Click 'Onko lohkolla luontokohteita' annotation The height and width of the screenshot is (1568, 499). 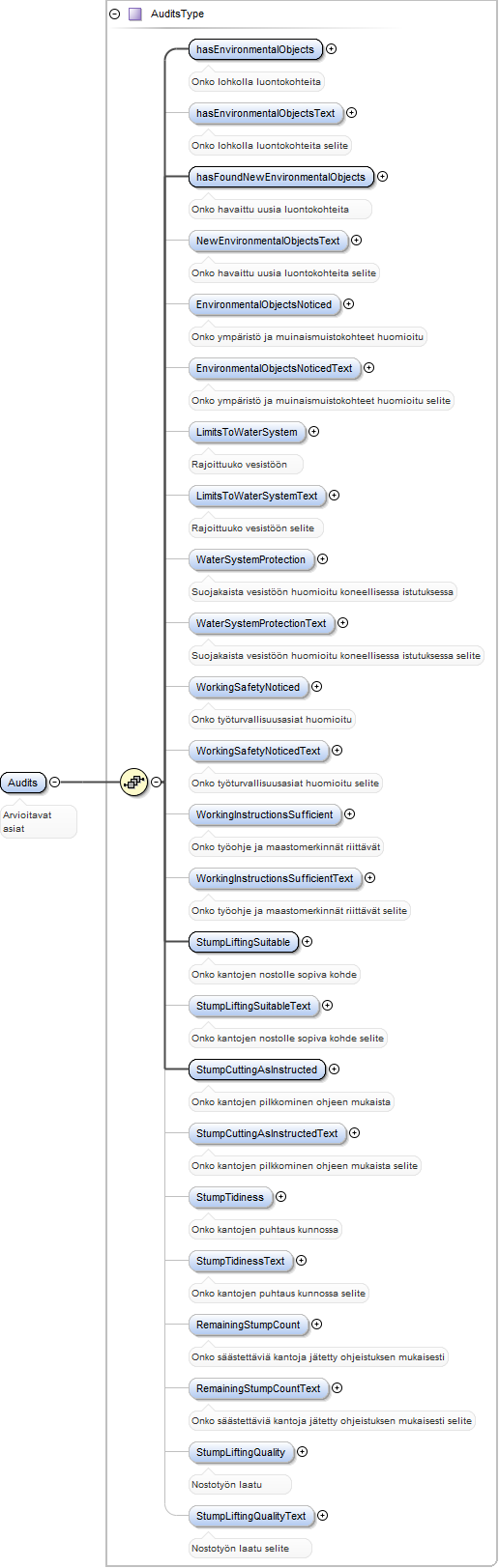coord(256,82)
